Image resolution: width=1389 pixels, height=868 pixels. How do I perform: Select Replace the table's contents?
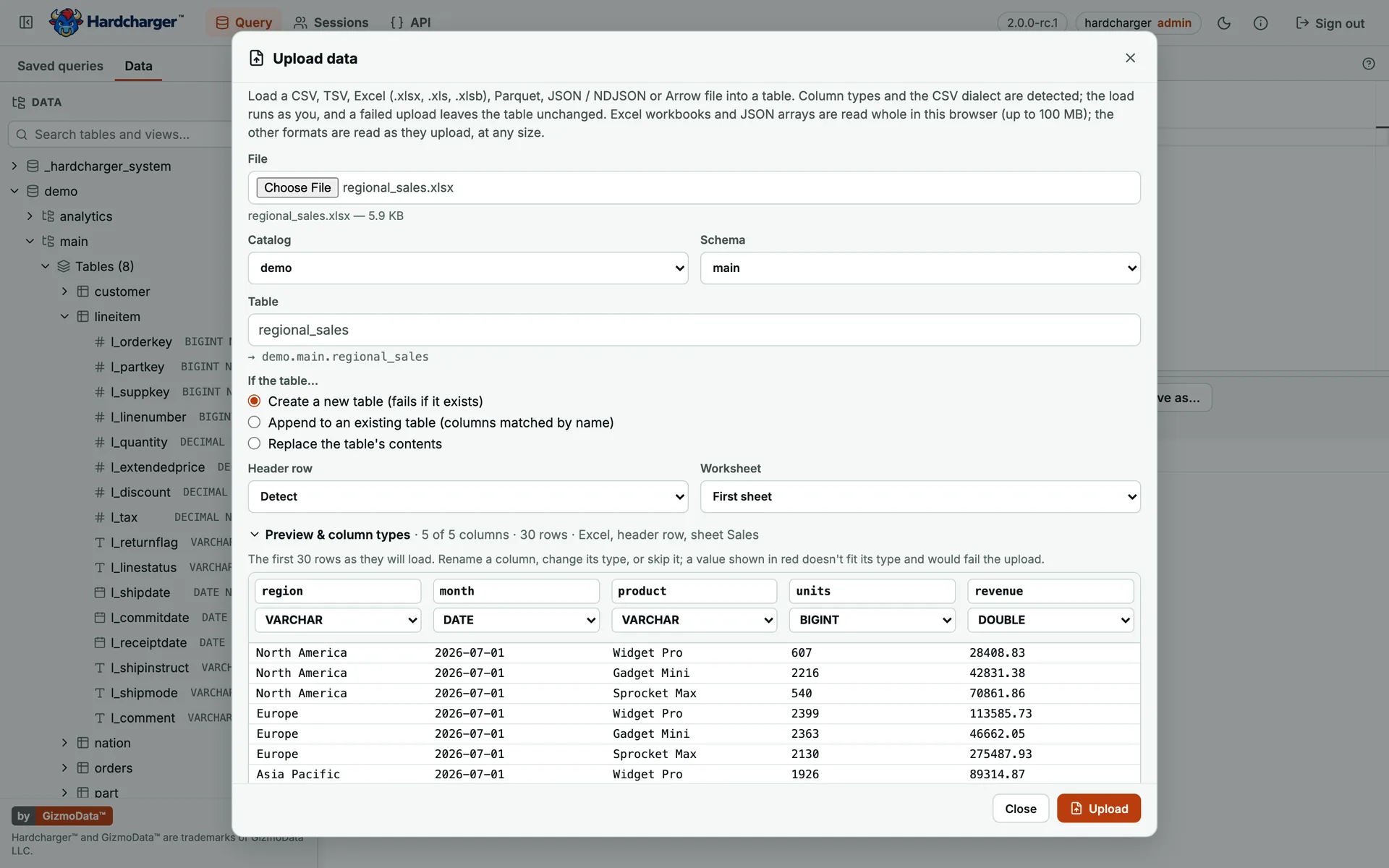[254, 443]
